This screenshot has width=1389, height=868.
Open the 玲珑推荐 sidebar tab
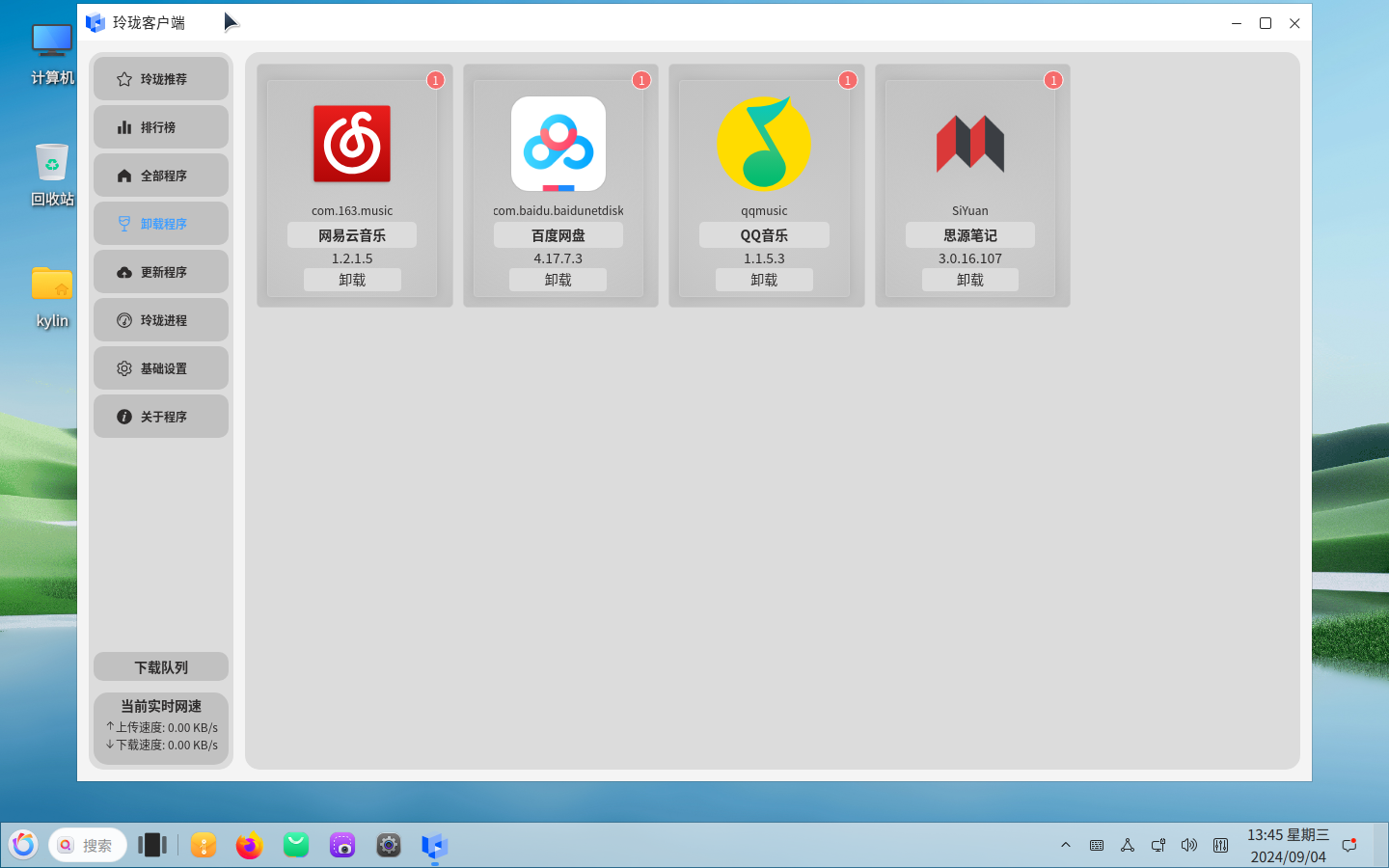click(161, 79)
